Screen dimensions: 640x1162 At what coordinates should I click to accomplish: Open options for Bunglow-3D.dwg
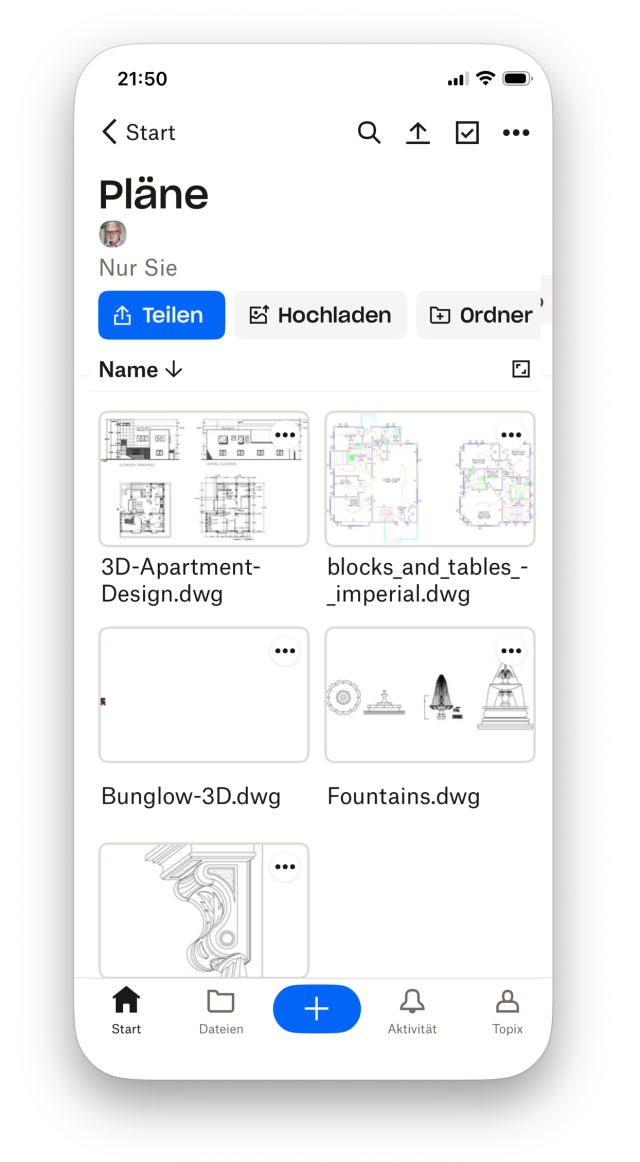point(285,651)
